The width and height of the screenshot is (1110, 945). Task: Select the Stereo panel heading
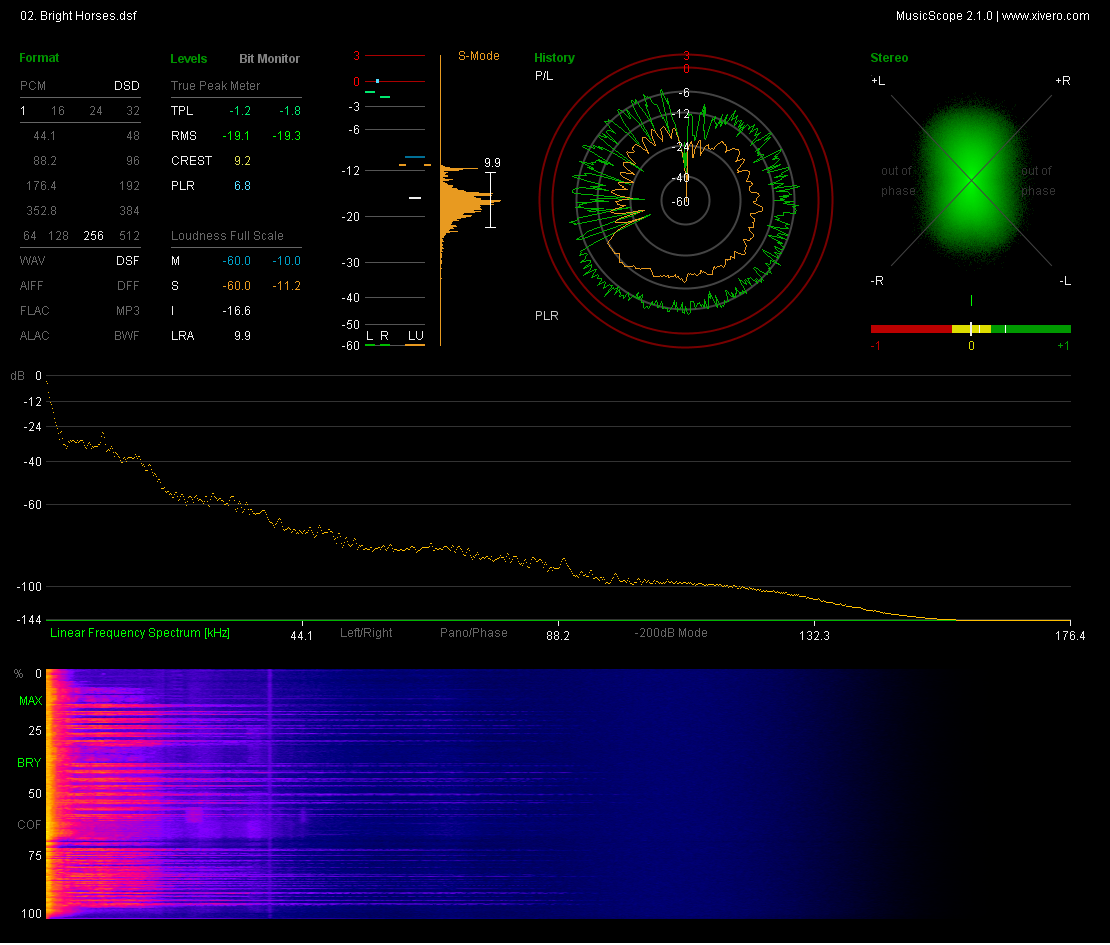pyautogui.click(x=889, y=58)
